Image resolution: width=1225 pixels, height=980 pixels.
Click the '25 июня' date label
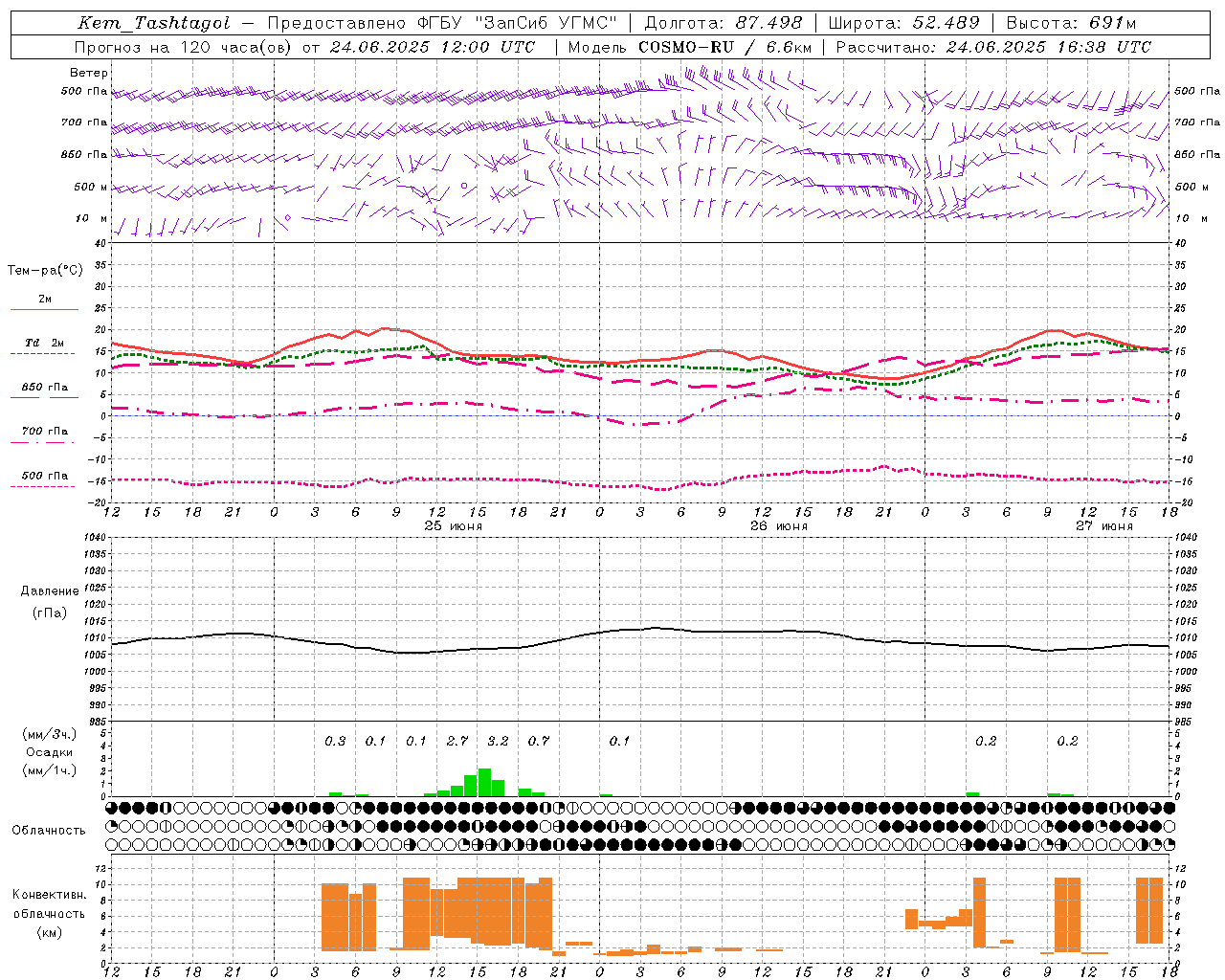(x=454, y=526)
